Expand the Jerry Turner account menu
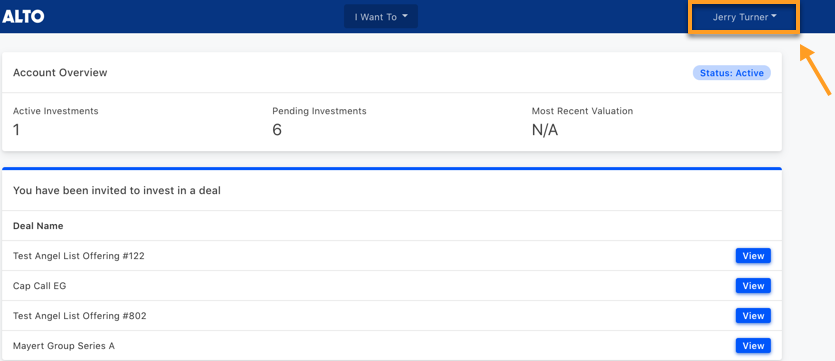This screenshot has height=361, width=835. (x=744, y=18)
